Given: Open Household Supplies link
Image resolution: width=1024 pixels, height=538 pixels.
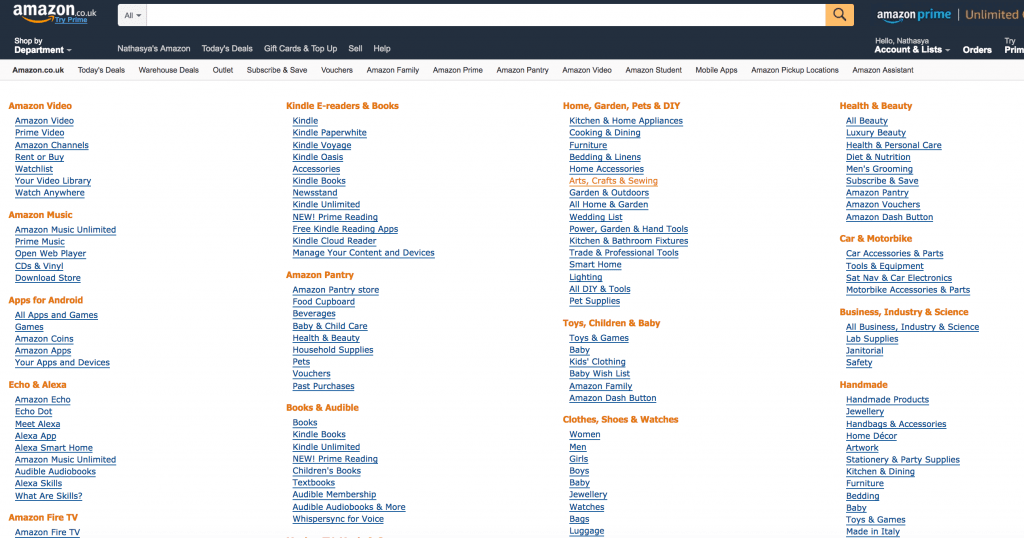Looking at the screenshot, I should (333, 350).
